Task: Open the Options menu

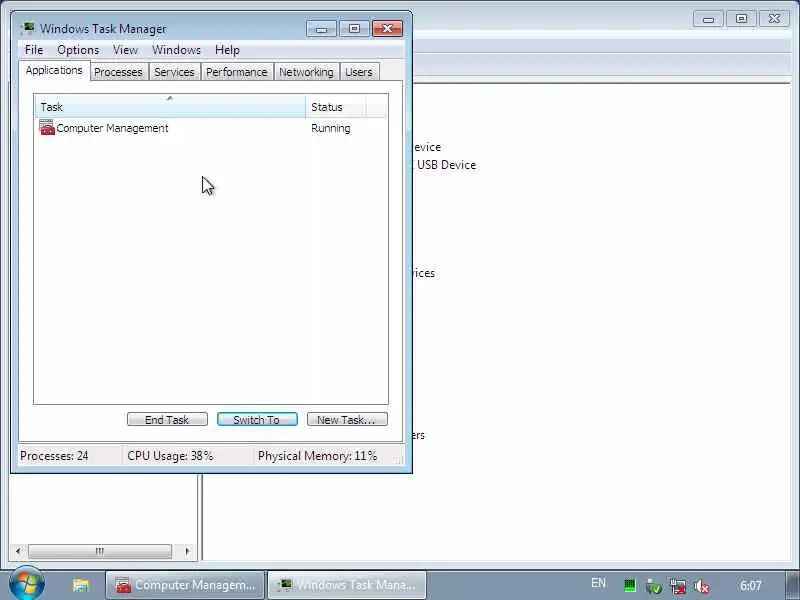Action: [78, 50]
